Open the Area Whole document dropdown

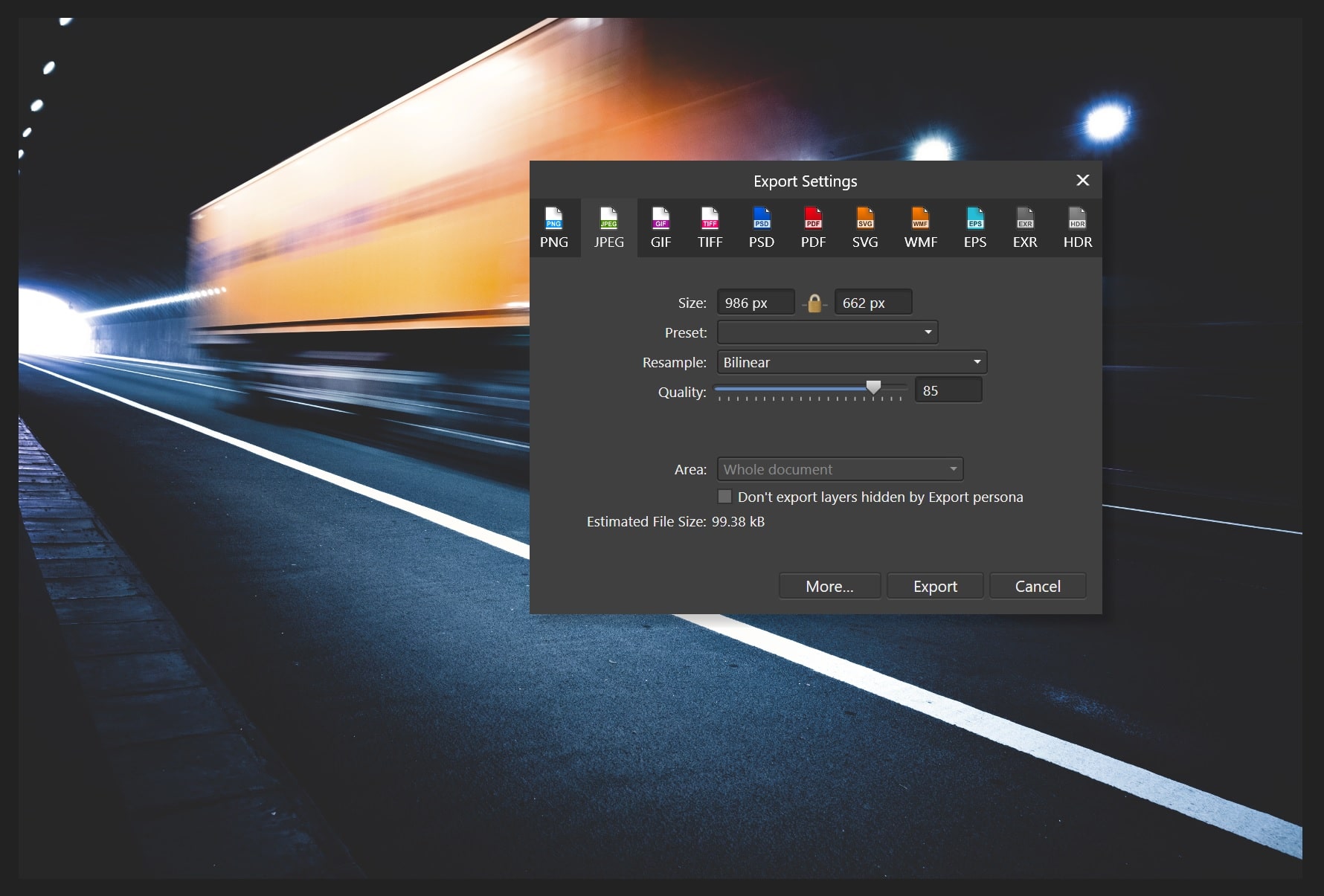(840, 469)
